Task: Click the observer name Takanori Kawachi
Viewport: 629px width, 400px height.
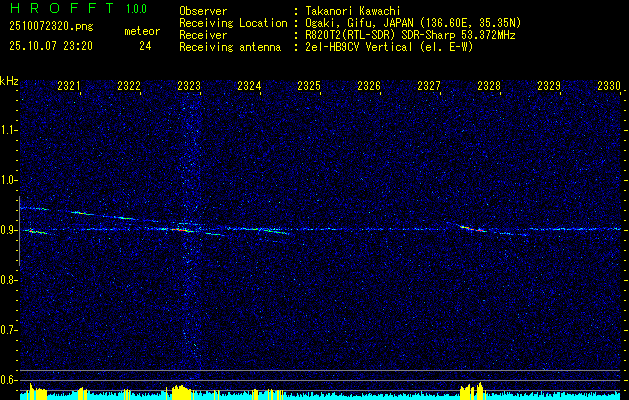Action: (x=352, y=11)
